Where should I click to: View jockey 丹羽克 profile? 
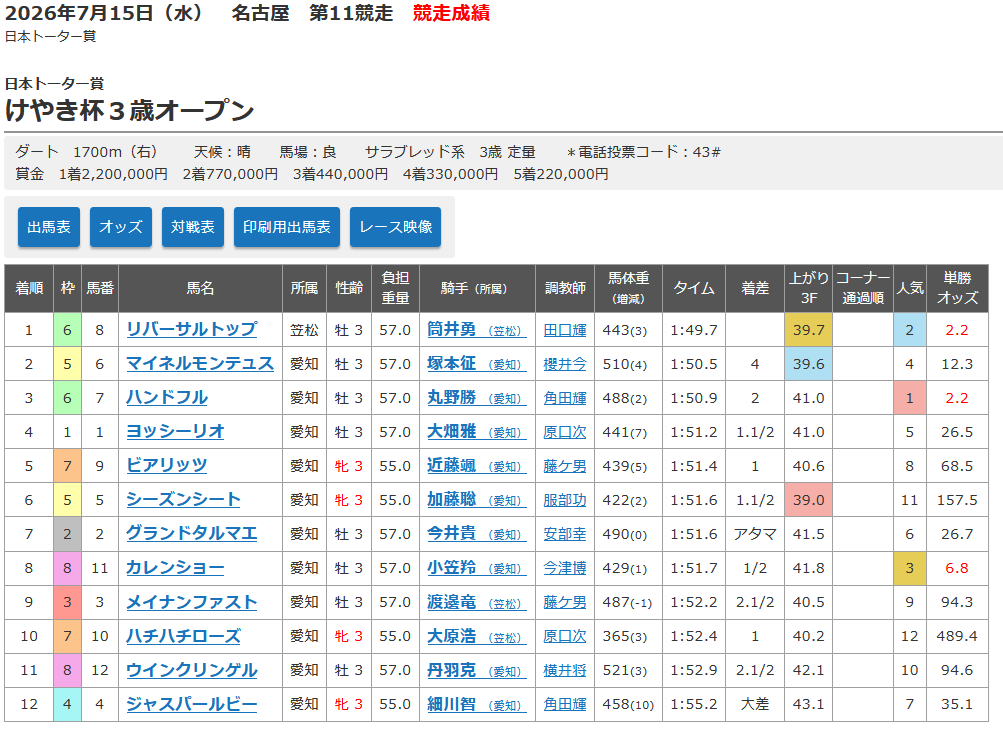pyautogui.click(x=477, y=669)
